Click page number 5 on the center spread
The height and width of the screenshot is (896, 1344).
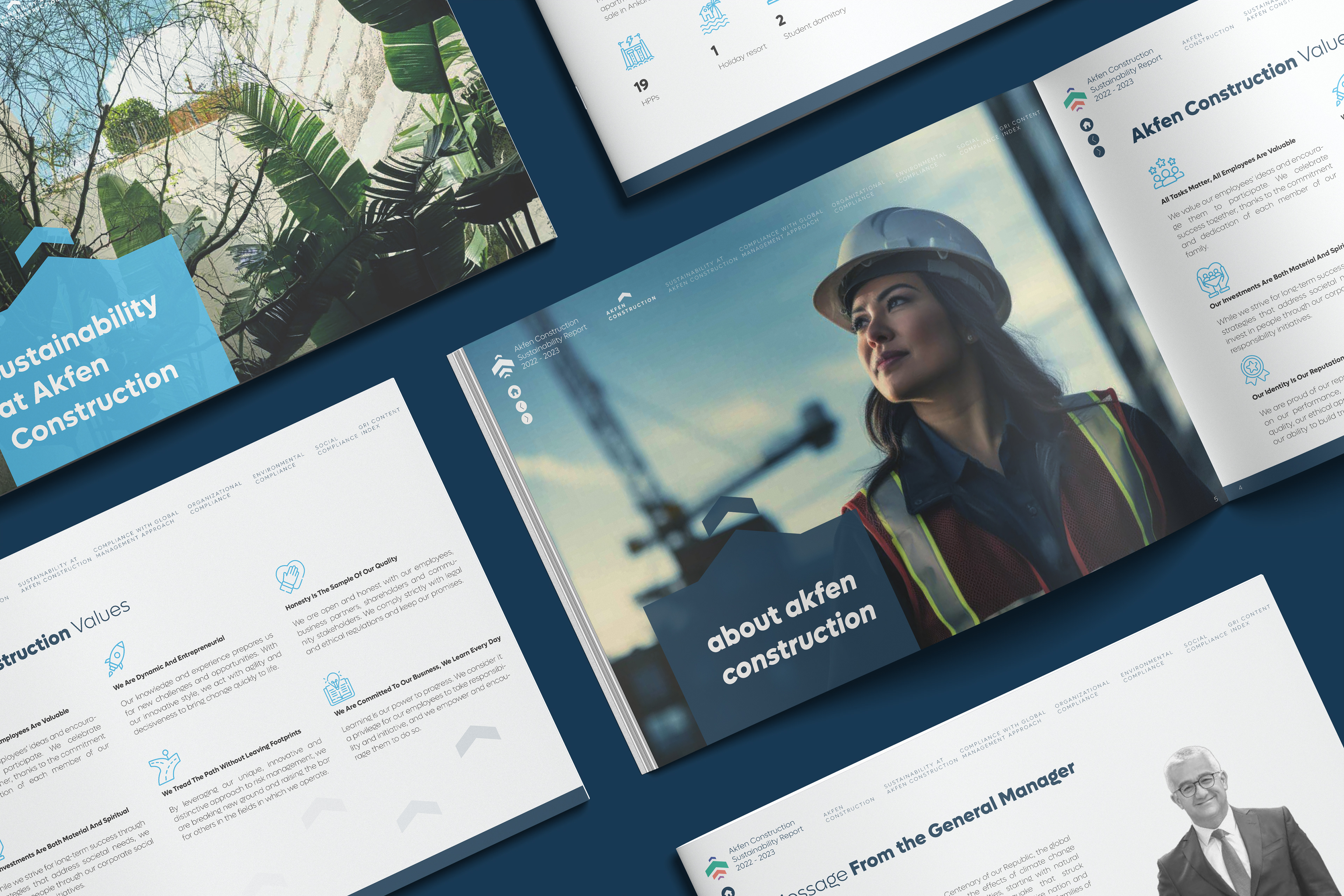click(1216, 499)
